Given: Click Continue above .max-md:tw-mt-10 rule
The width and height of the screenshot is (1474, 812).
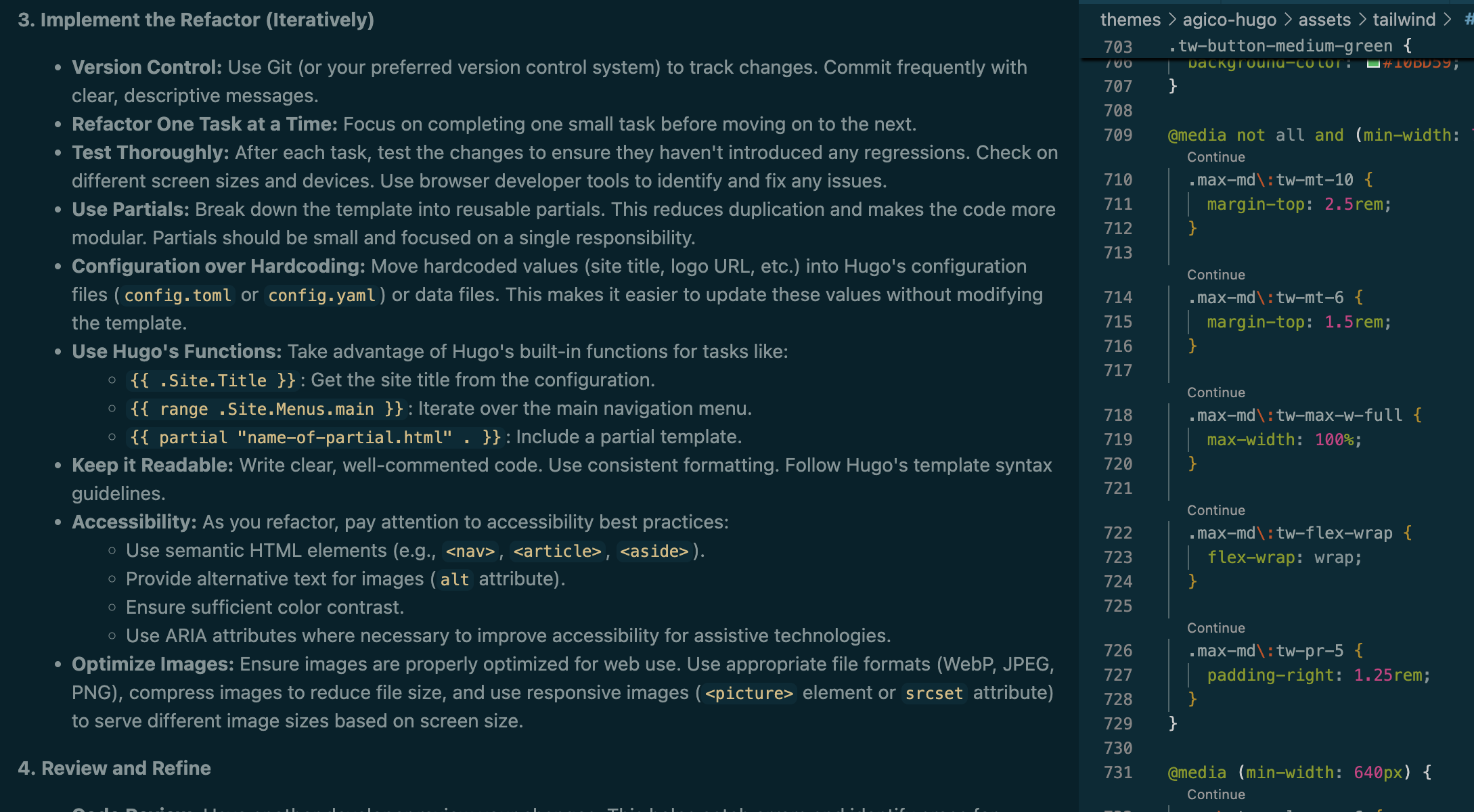Looking at the screenshot, I should pyautogui.click(x=1215, y=157).
